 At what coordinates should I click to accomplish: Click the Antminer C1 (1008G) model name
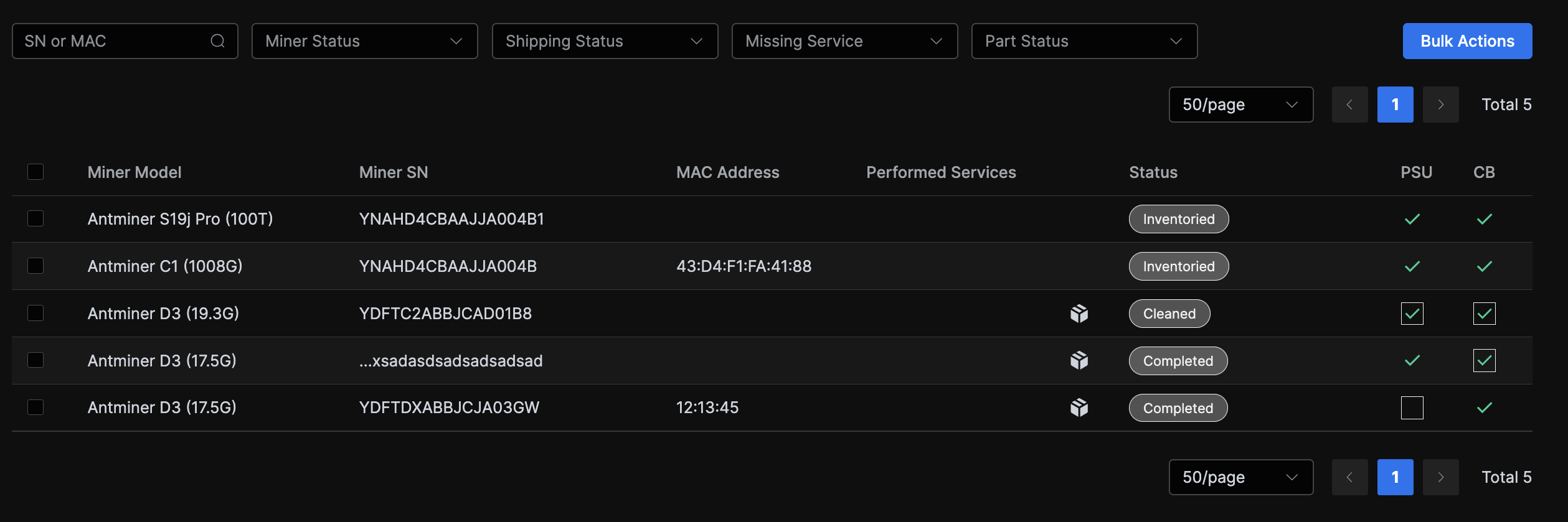pyautogui.click(x=165, y=266)
